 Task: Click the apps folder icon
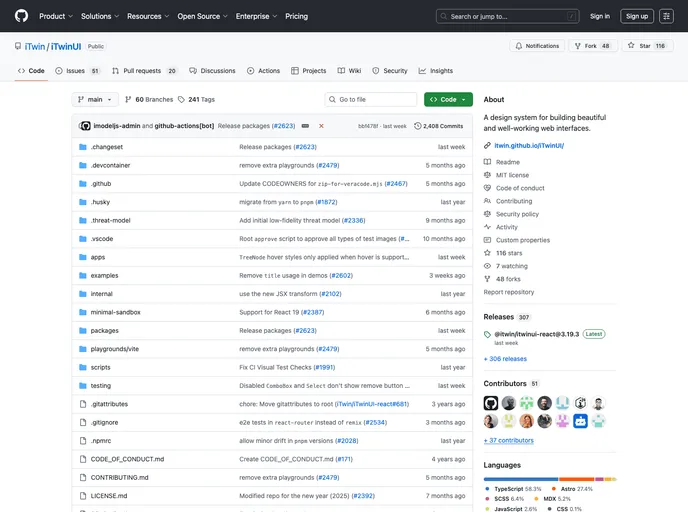(82, 257)
